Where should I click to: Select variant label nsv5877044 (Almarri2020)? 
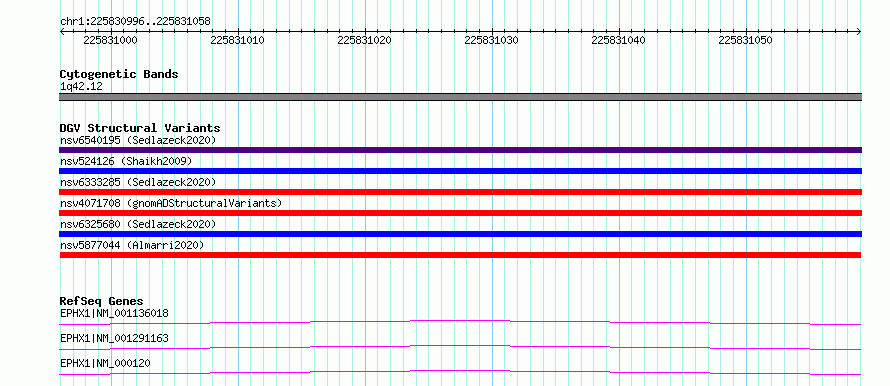click(x=132, y=245)
